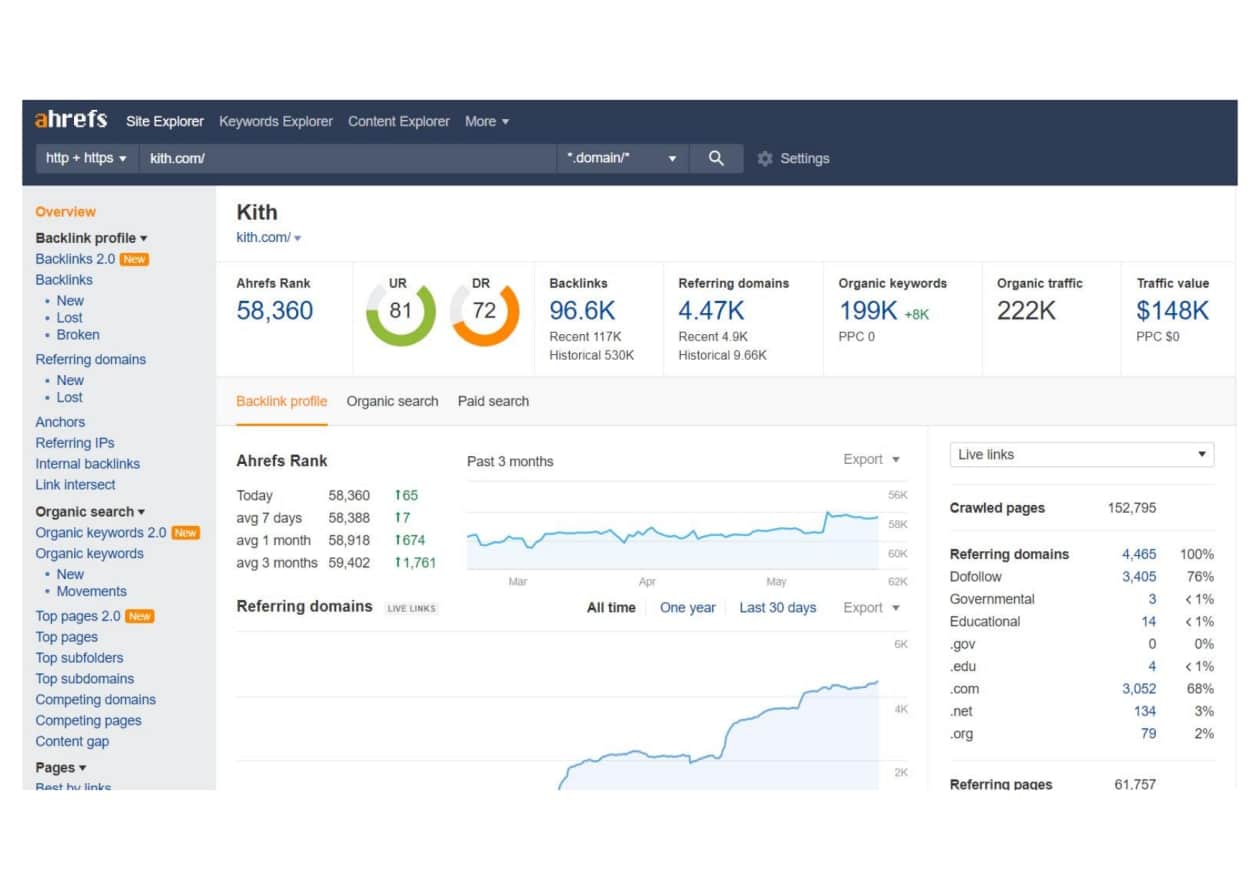Screen dimensions: 1260x890
Task: Open Top pages 2.0 in the sidebar
Action: (x=78, y=616)
